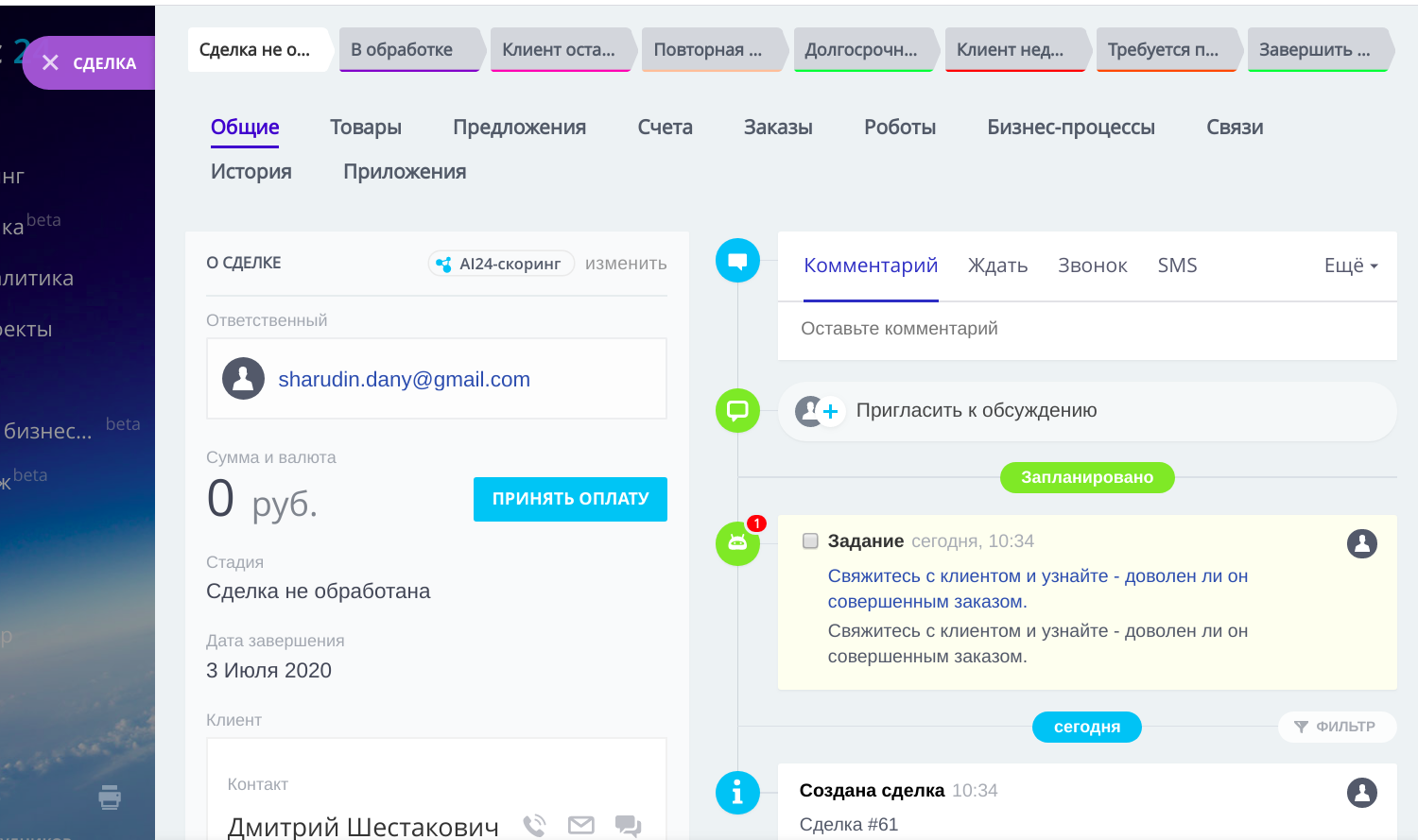The width and height of the screenshot is (1418, 840).
Task: Call the contact Дмитрий Шестакович via phone icon
Action: coord(534,826)
